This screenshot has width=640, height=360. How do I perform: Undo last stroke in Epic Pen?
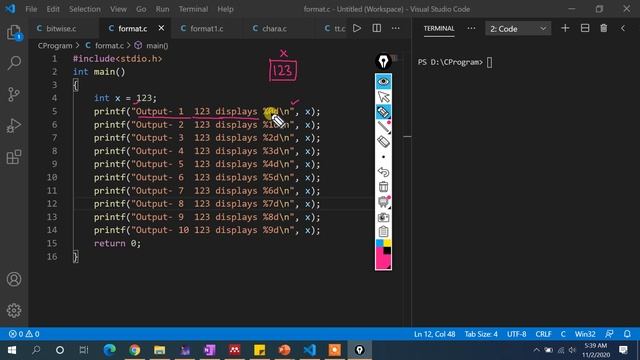tap(383, 172)
